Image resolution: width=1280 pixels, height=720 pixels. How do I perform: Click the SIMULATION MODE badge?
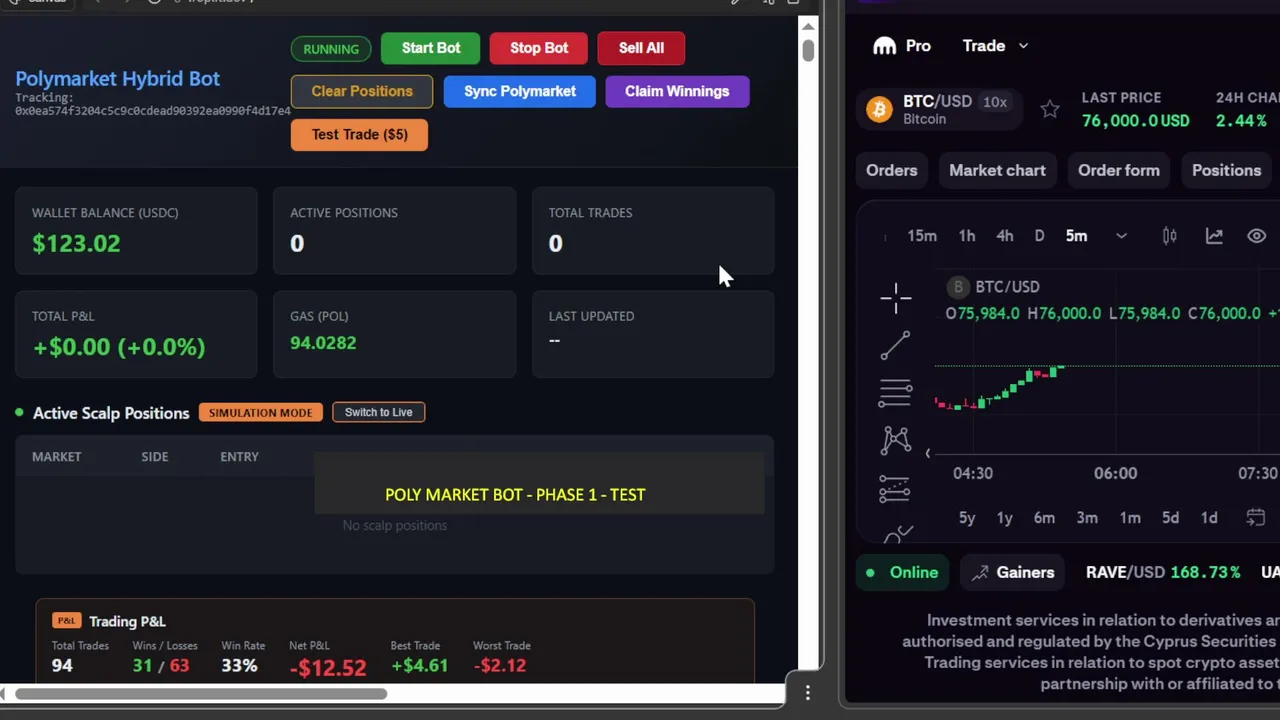(x=260, y=412)
